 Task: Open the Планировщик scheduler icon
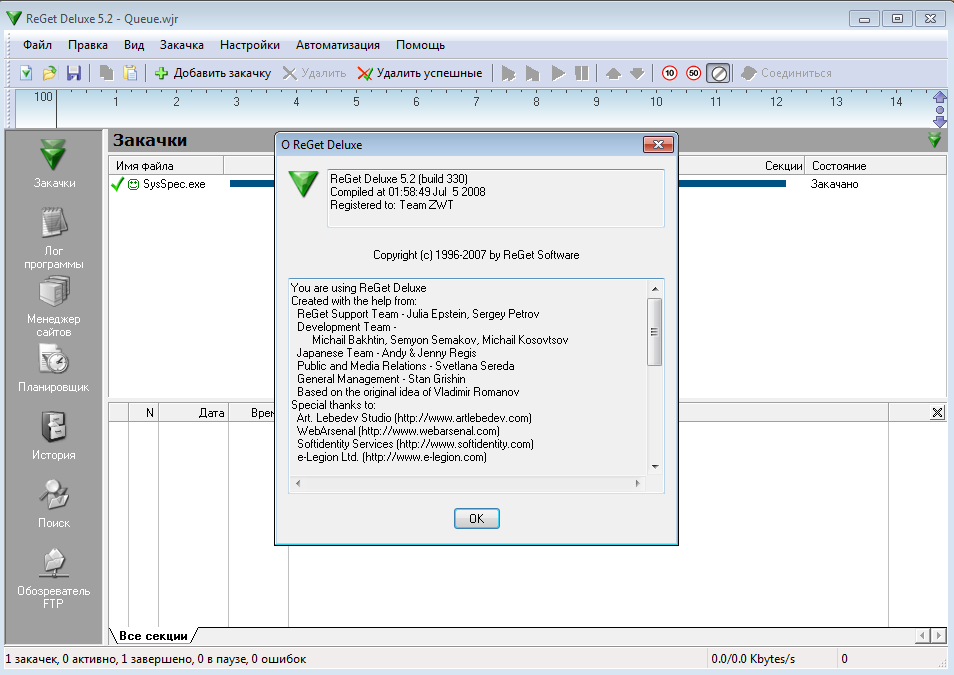click(x=54, y=367)
